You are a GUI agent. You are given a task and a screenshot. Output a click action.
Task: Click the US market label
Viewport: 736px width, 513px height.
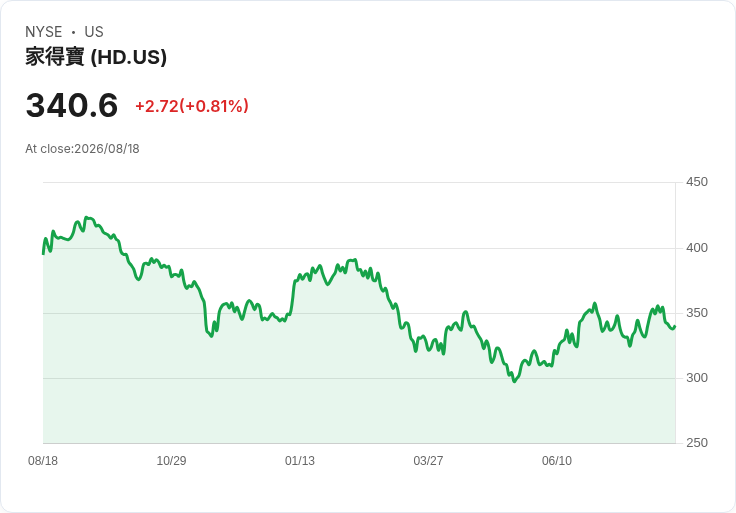point(94,32)
